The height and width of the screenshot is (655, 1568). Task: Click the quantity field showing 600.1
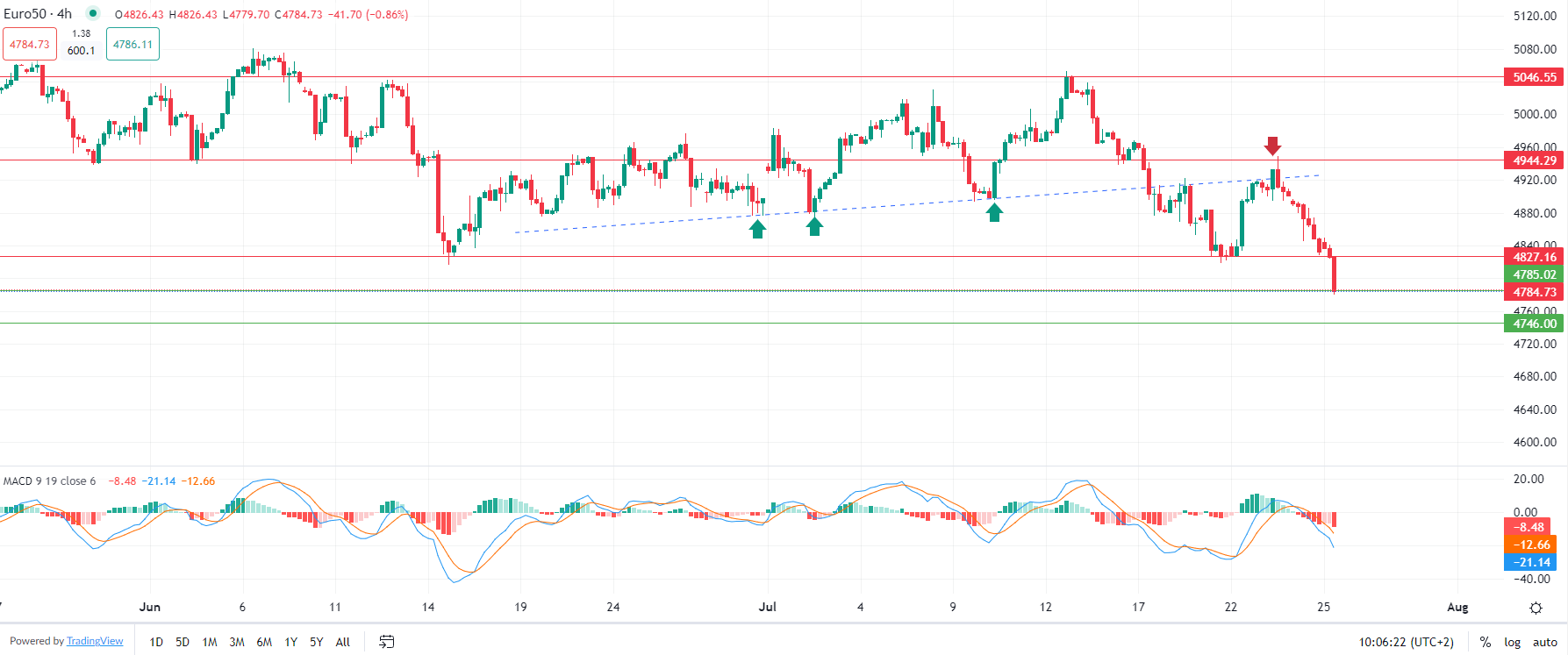(81, 51)
